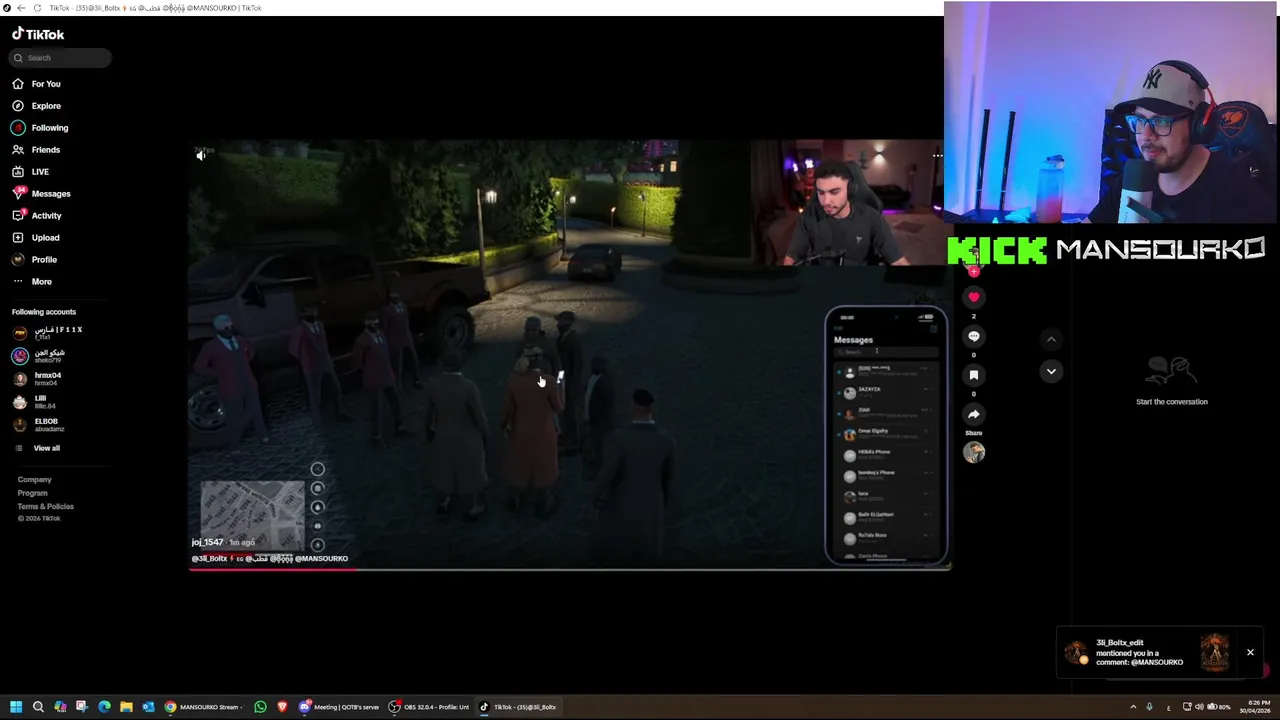Open the Company footer link

tap(34, 480)
